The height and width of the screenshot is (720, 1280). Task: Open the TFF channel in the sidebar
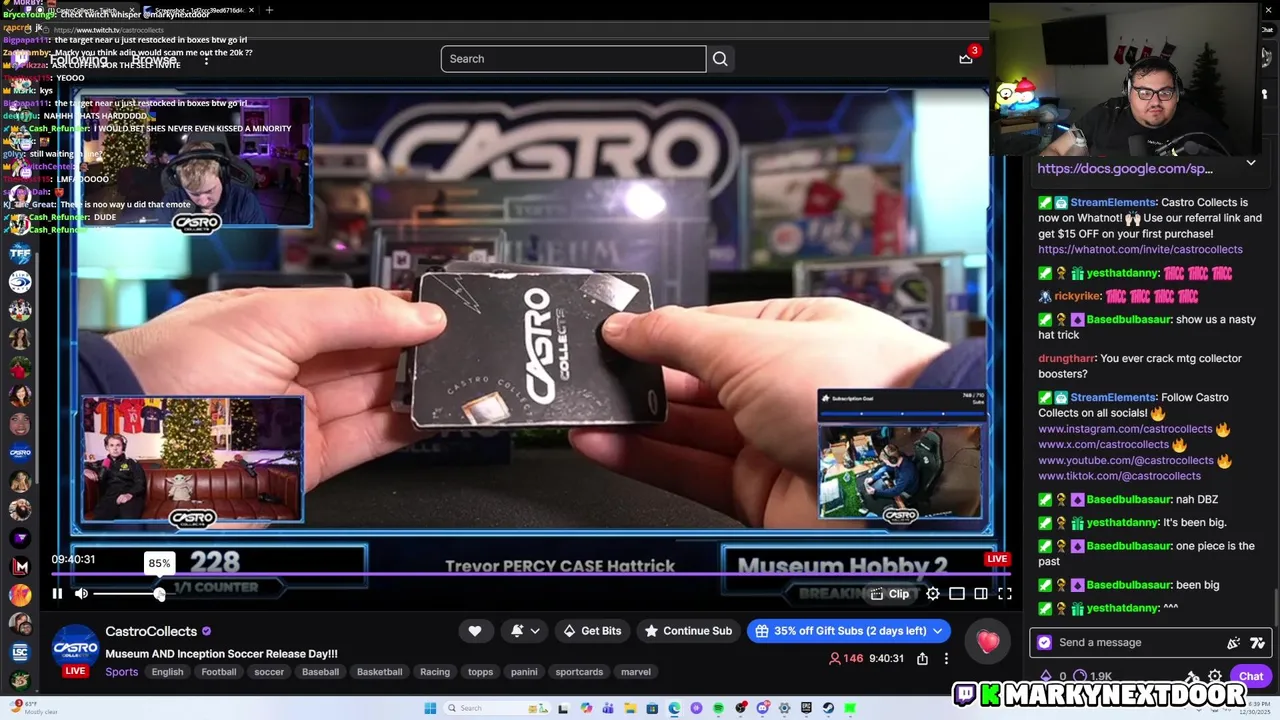tap(20, 254)
